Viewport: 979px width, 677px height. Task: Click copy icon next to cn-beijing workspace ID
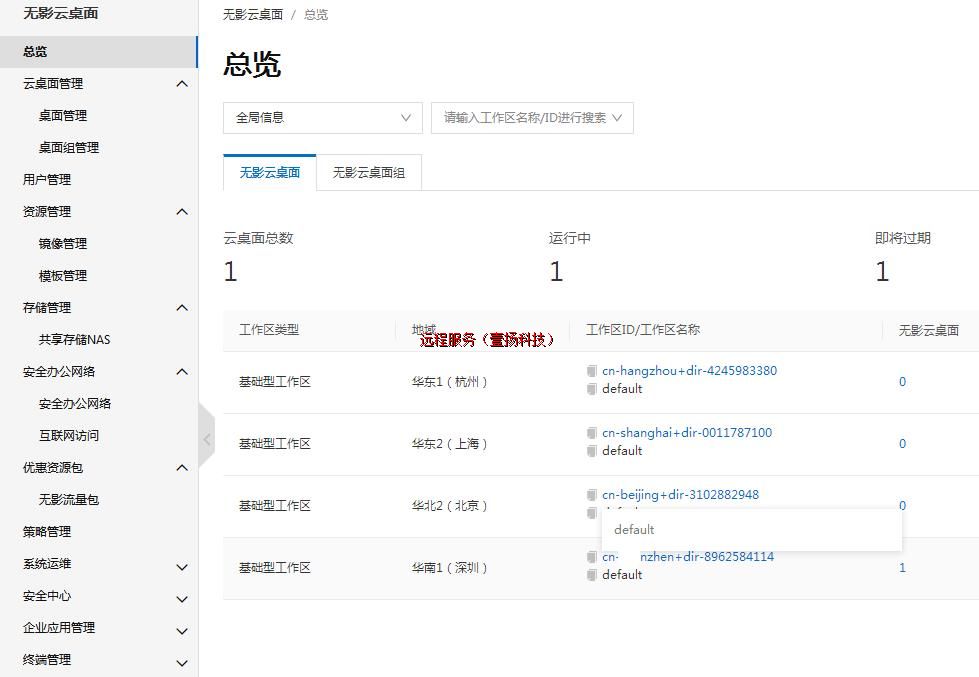[x=592, y=495]
